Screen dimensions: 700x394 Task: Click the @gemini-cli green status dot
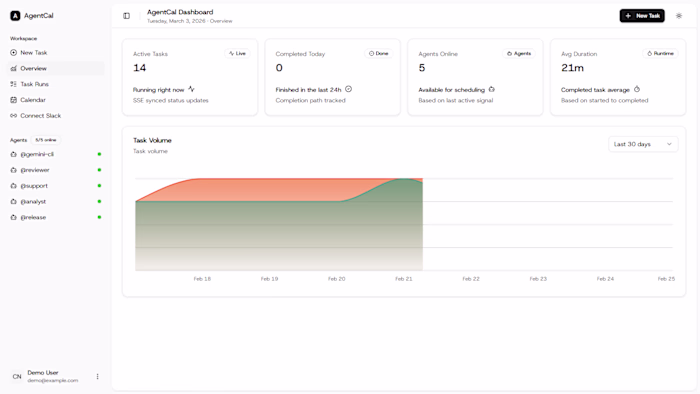99,154
